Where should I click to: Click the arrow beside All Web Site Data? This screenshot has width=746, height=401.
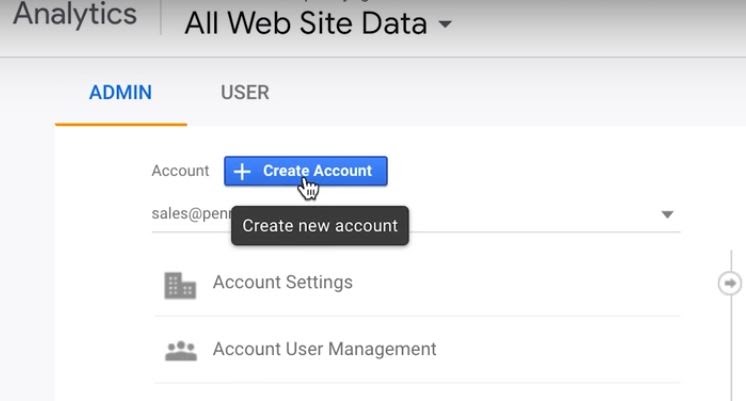click(x=444, y=23)
